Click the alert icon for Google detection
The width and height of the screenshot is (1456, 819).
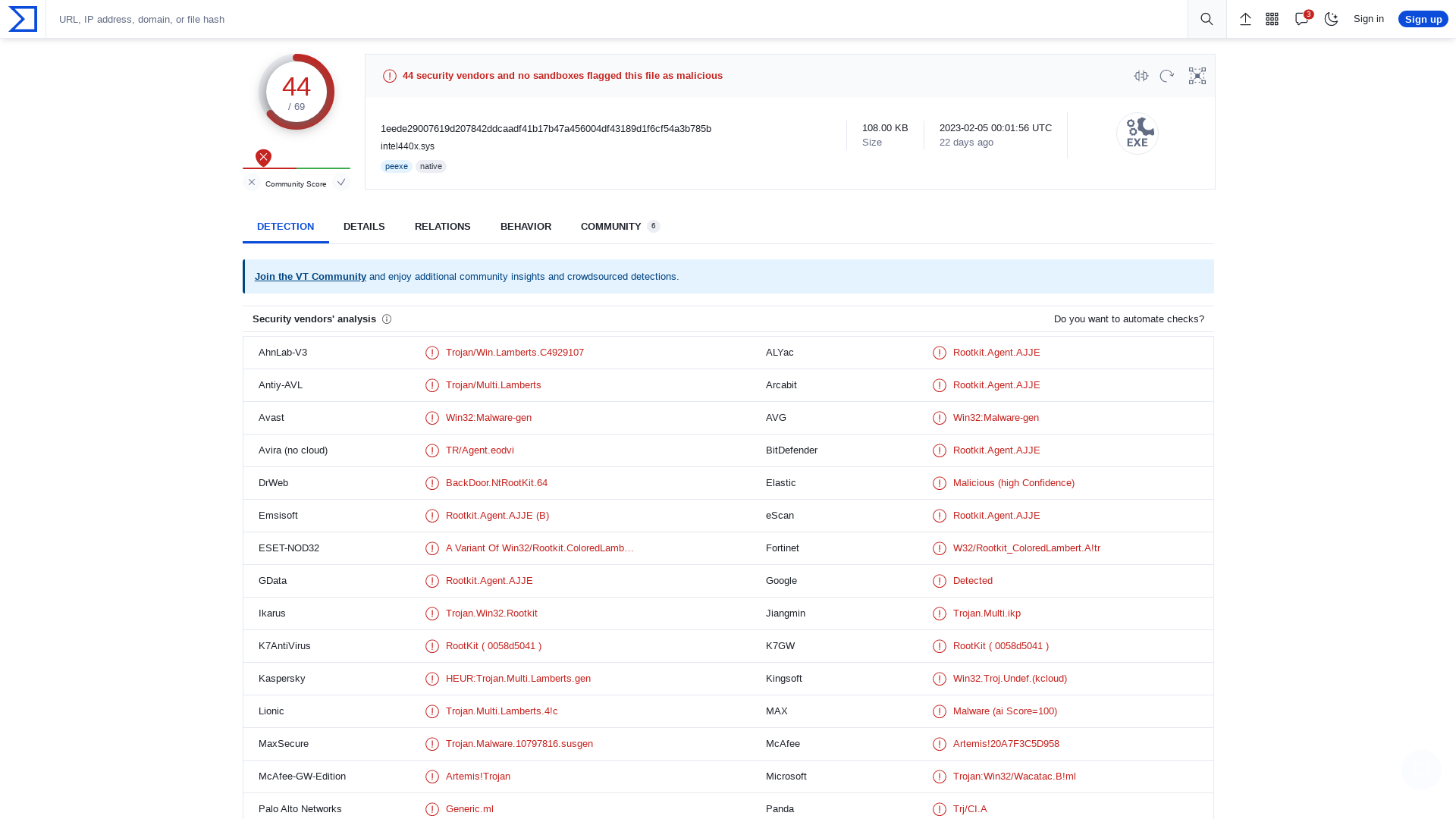pyautogui.click(x=940, y=581)
